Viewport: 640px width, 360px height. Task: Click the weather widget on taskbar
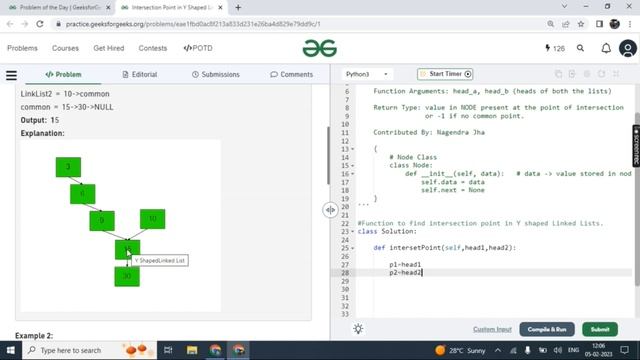click(x=460, y=350)
